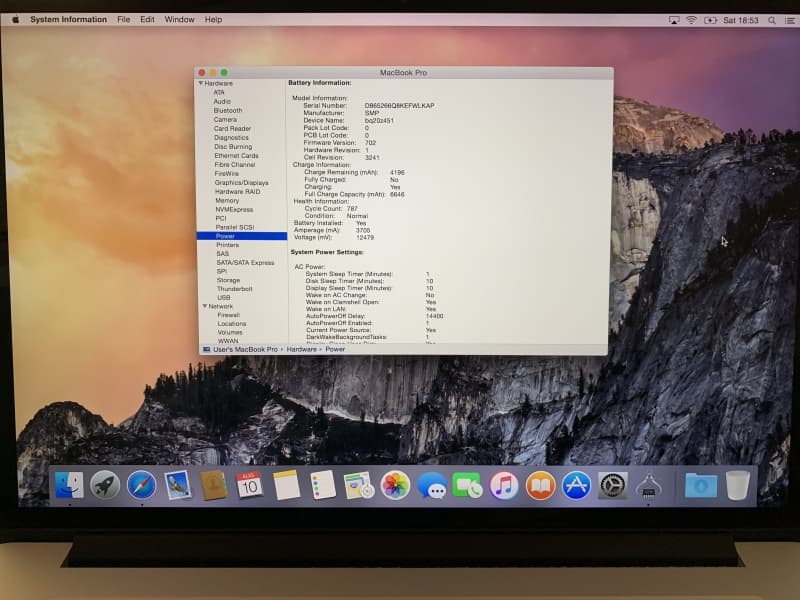Select USB in sidebar

coord(223,297)
